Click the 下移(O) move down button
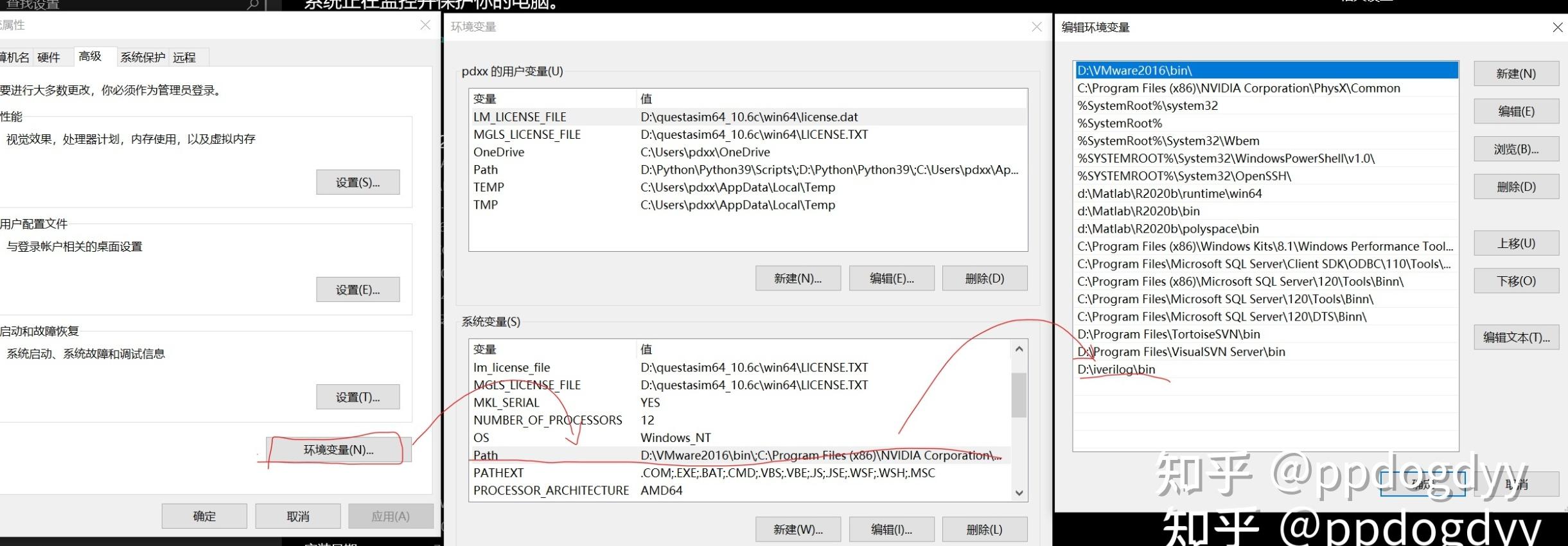 [1516, 281]
